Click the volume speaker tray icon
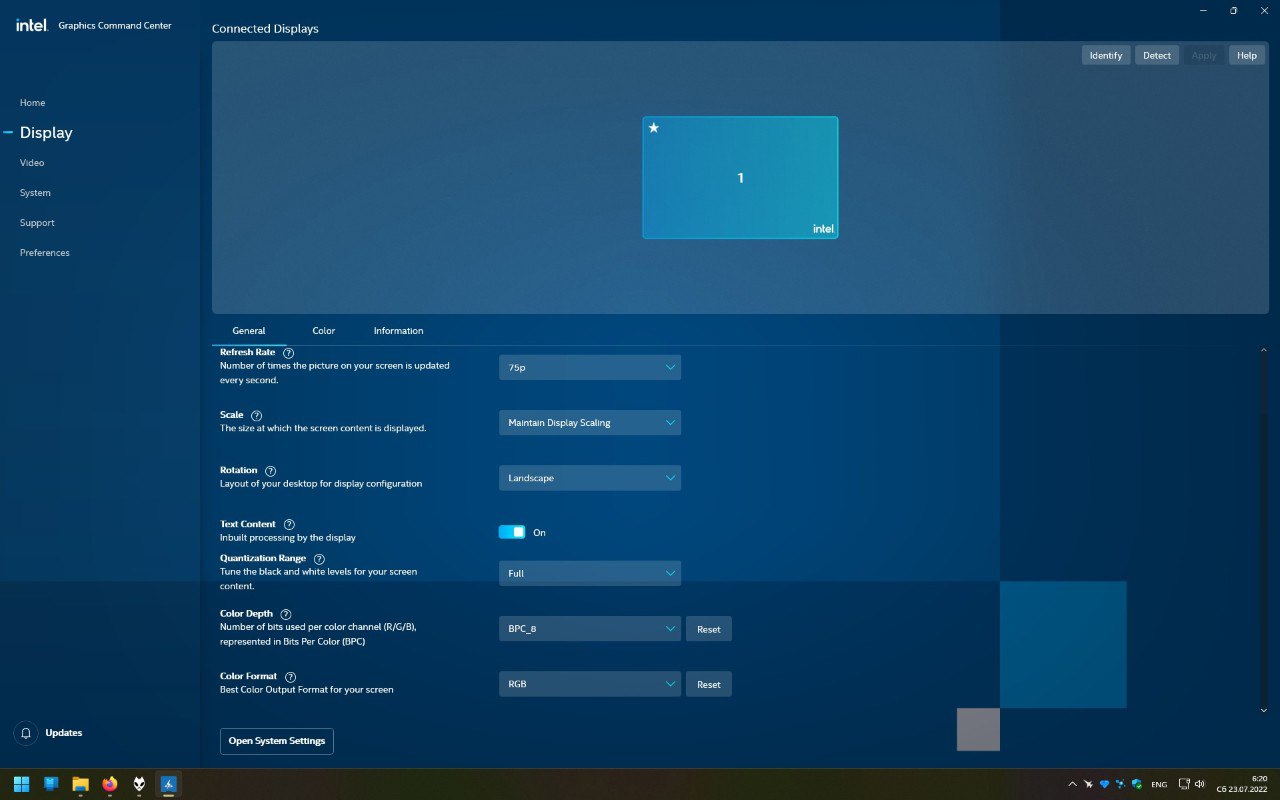The height and width of the screenshot is (800, 1280). [1199, 784]
